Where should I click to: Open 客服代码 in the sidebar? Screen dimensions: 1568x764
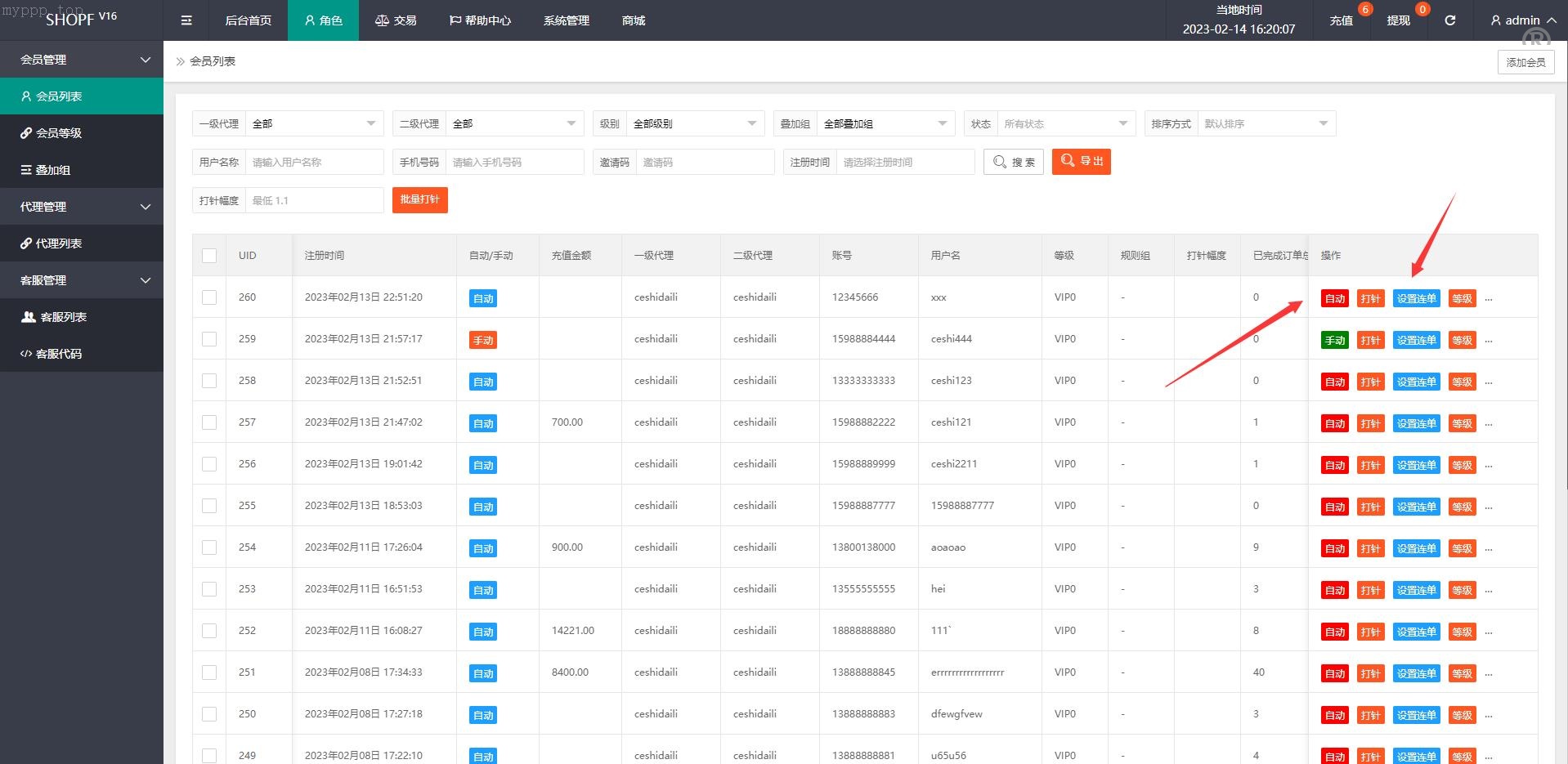click(58, 354)
